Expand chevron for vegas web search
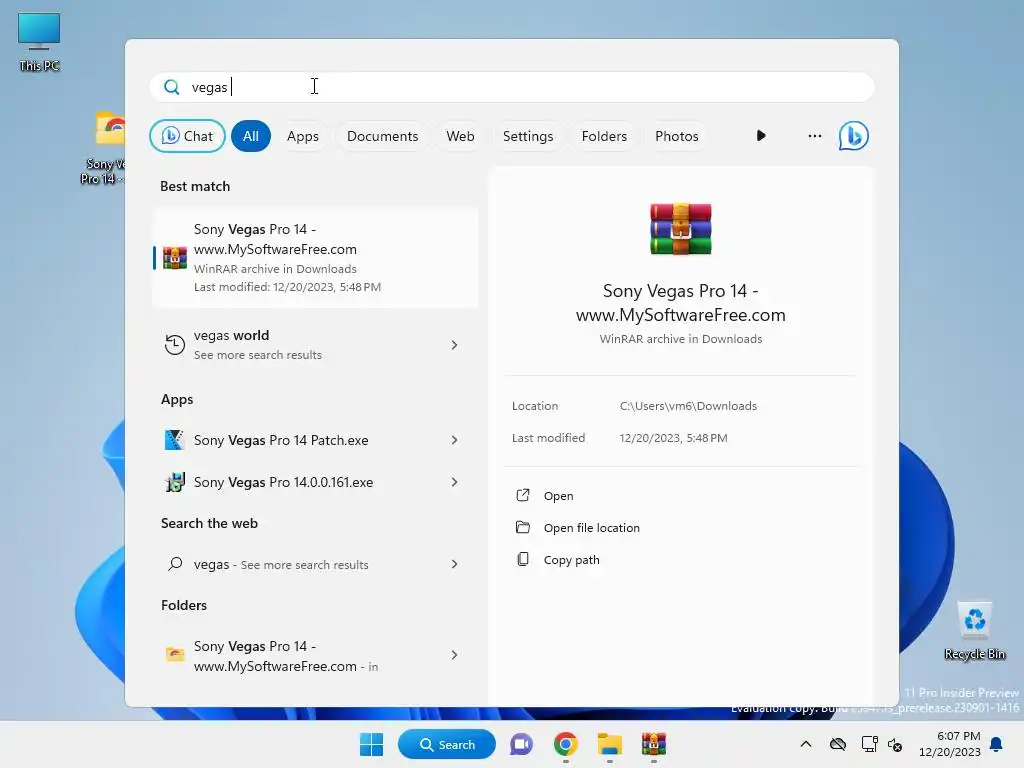The height and width of the screenshot is (768, 1024). pos(455,564)
